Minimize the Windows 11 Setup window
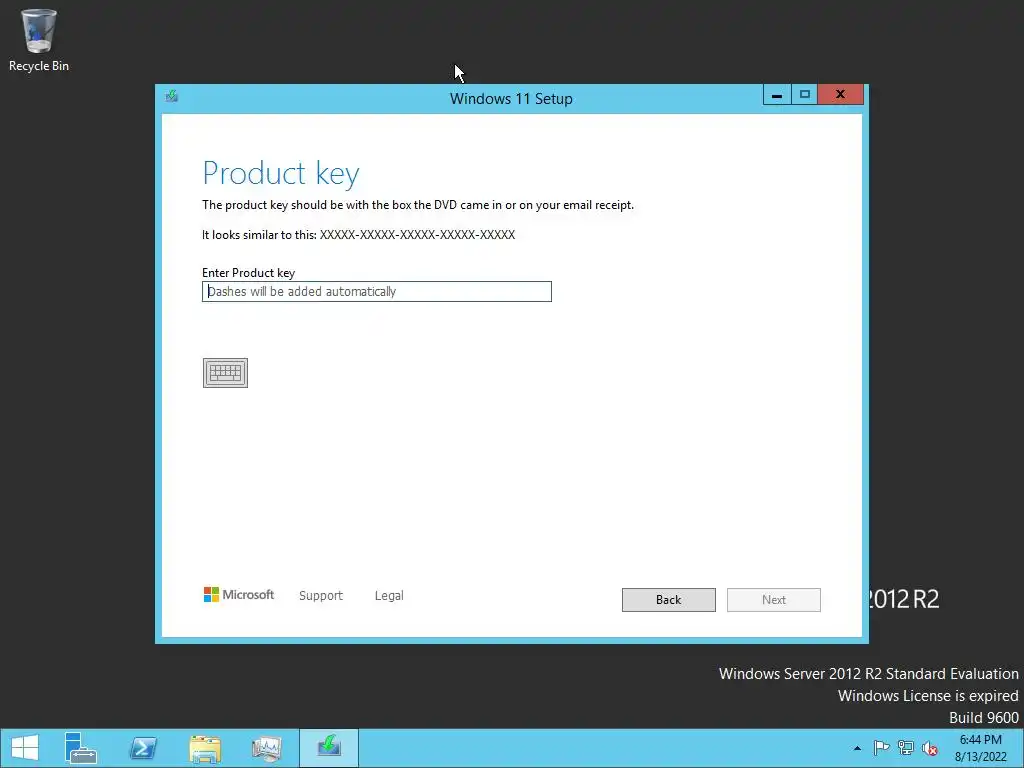 tap(777, 95)
